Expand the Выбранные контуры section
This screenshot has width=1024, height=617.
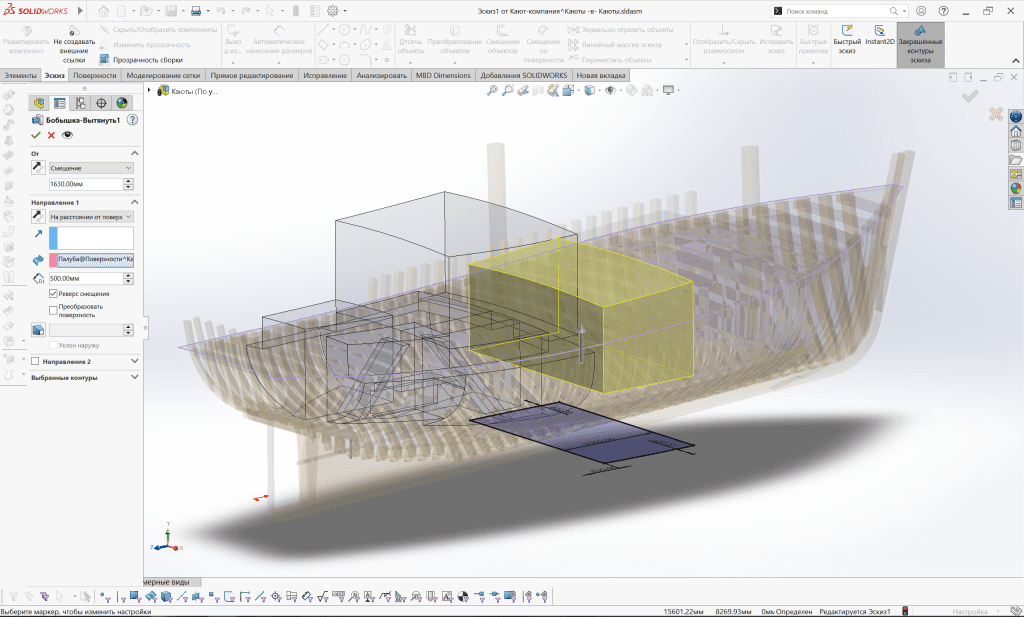coord(134,377)
